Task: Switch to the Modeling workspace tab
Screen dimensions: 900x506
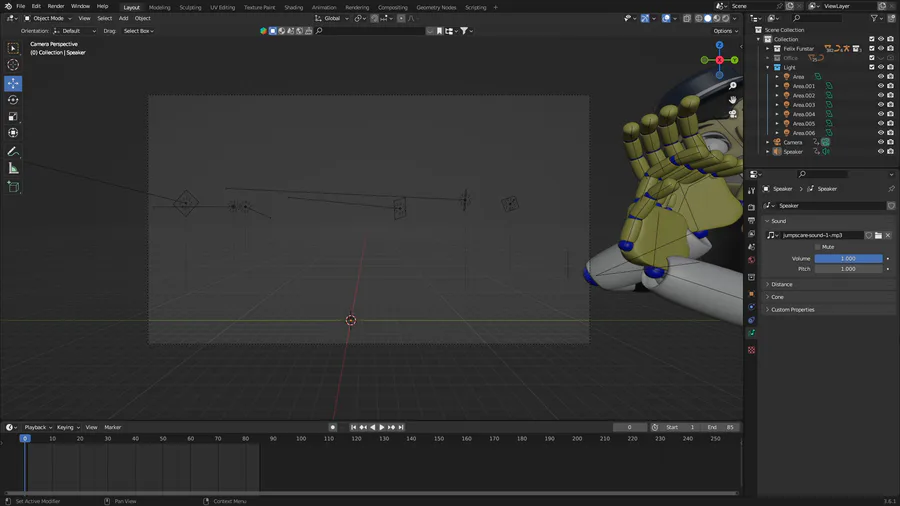Action: tap(160, 7)
